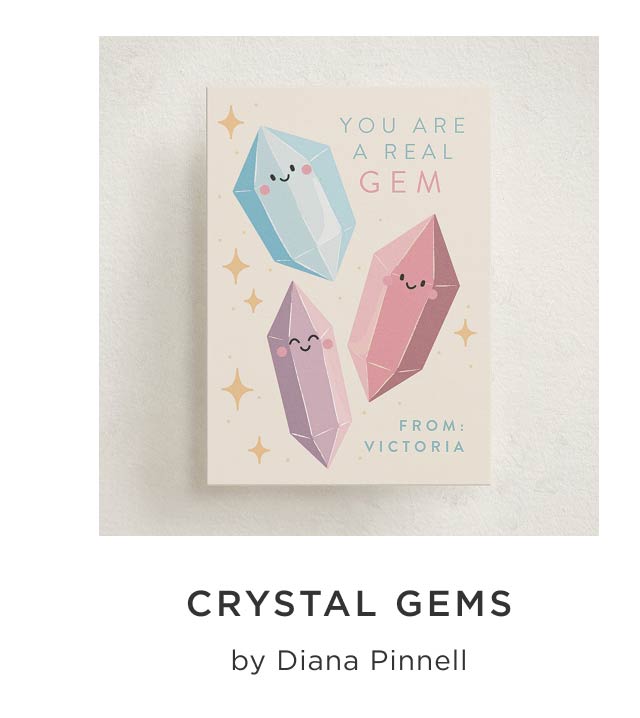The width and height of the screenshot is (640, 718).
Task: Click the blue crystal illustration
Action: (x=294, y=203)
